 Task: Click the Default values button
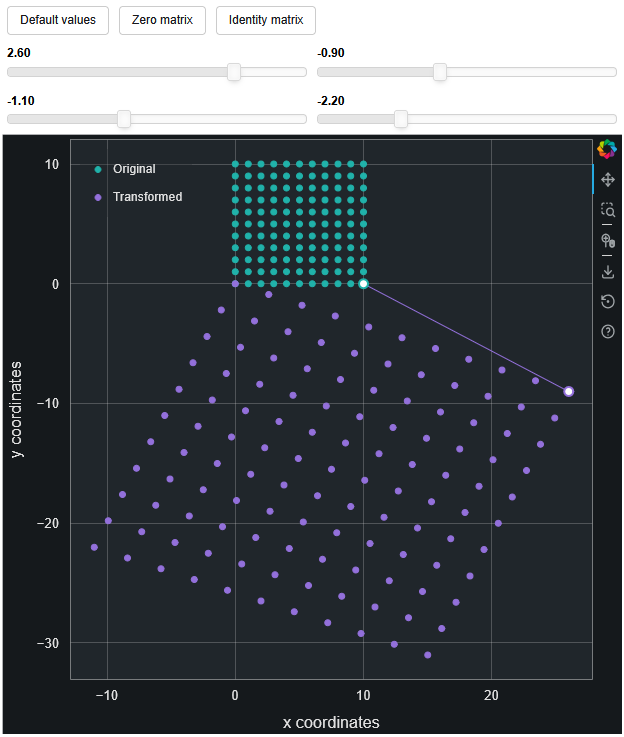(x=58, y=20)
